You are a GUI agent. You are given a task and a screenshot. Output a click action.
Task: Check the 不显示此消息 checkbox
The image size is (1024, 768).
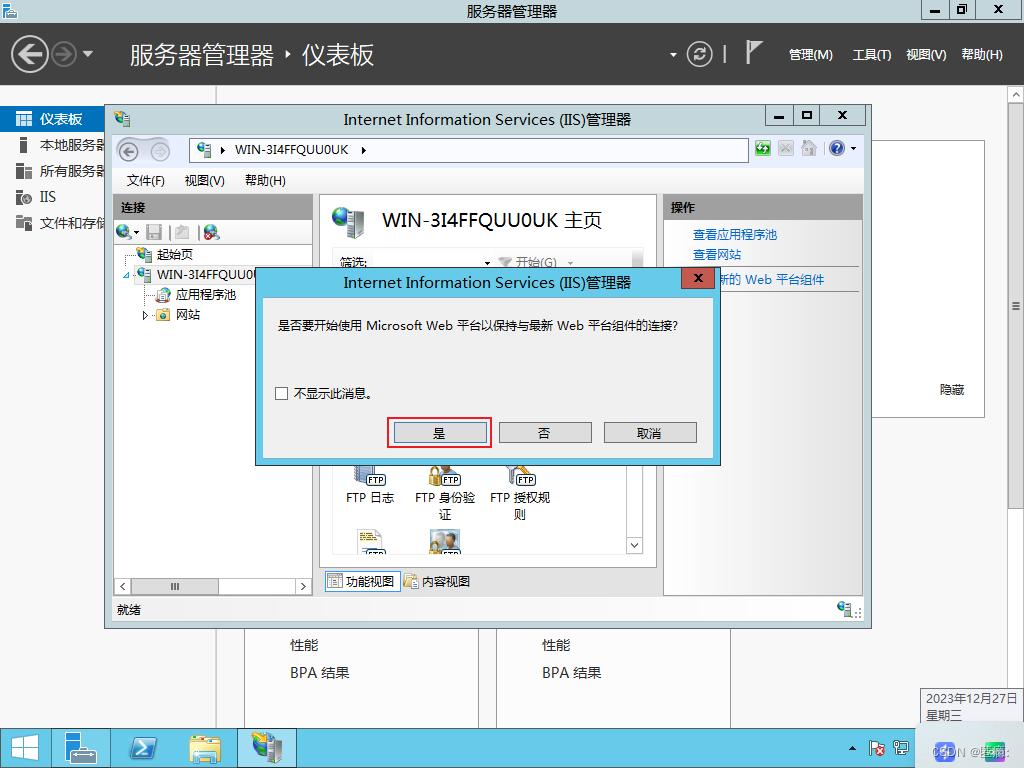281,394
